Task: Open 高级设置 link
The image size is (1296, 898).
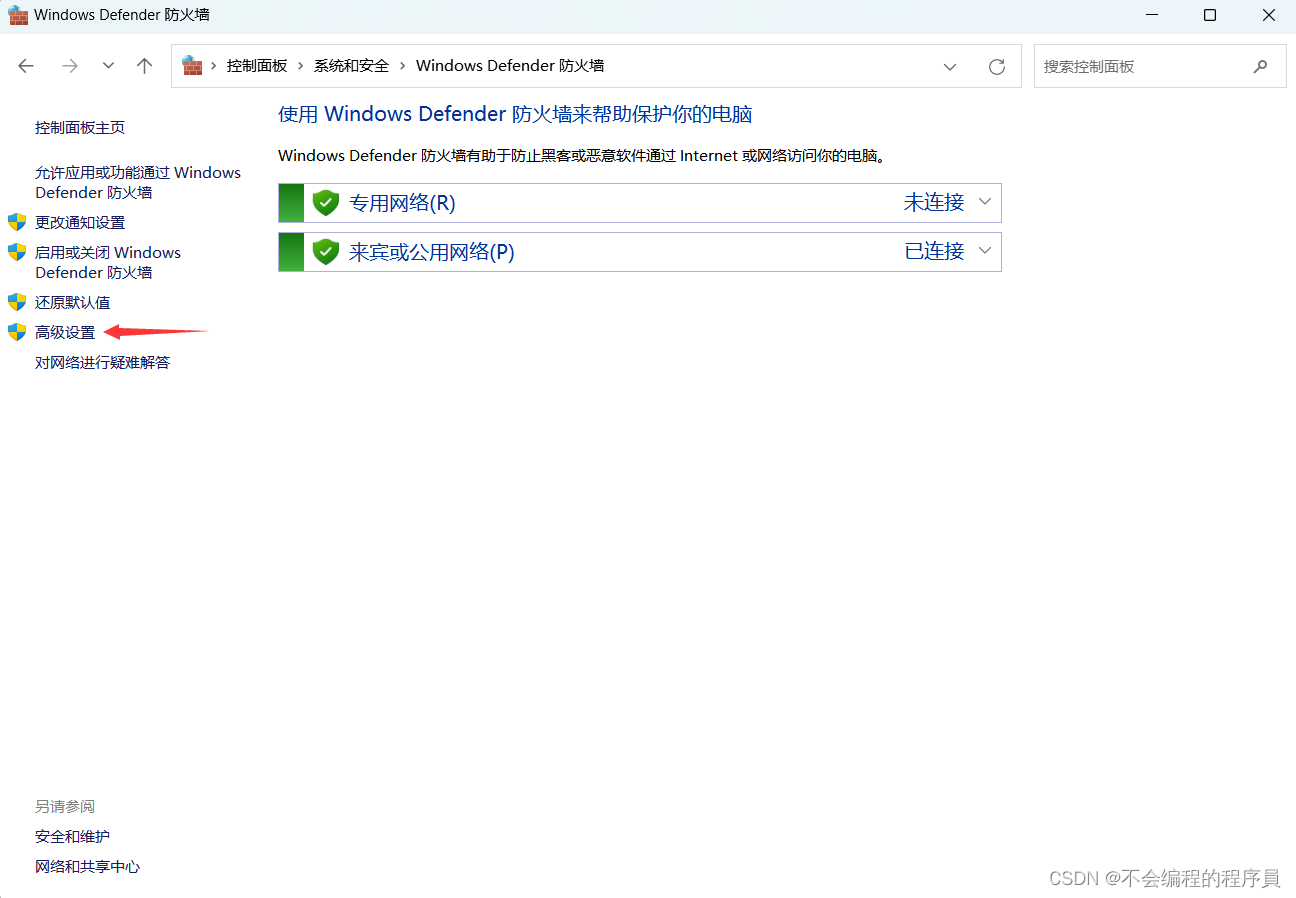Action: click(x=65, y=332)
